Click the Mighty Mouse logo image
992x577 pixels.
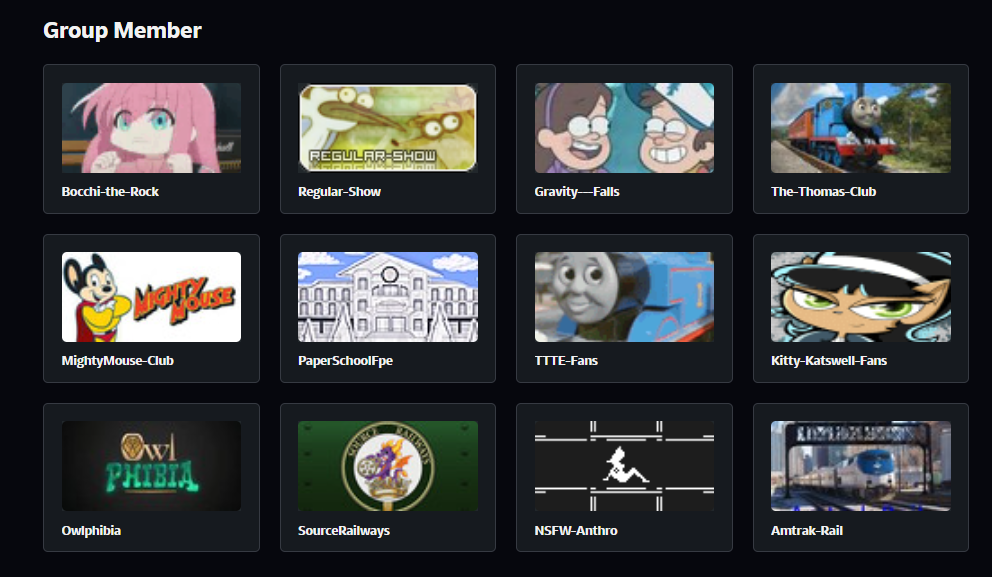click(151, 297)
